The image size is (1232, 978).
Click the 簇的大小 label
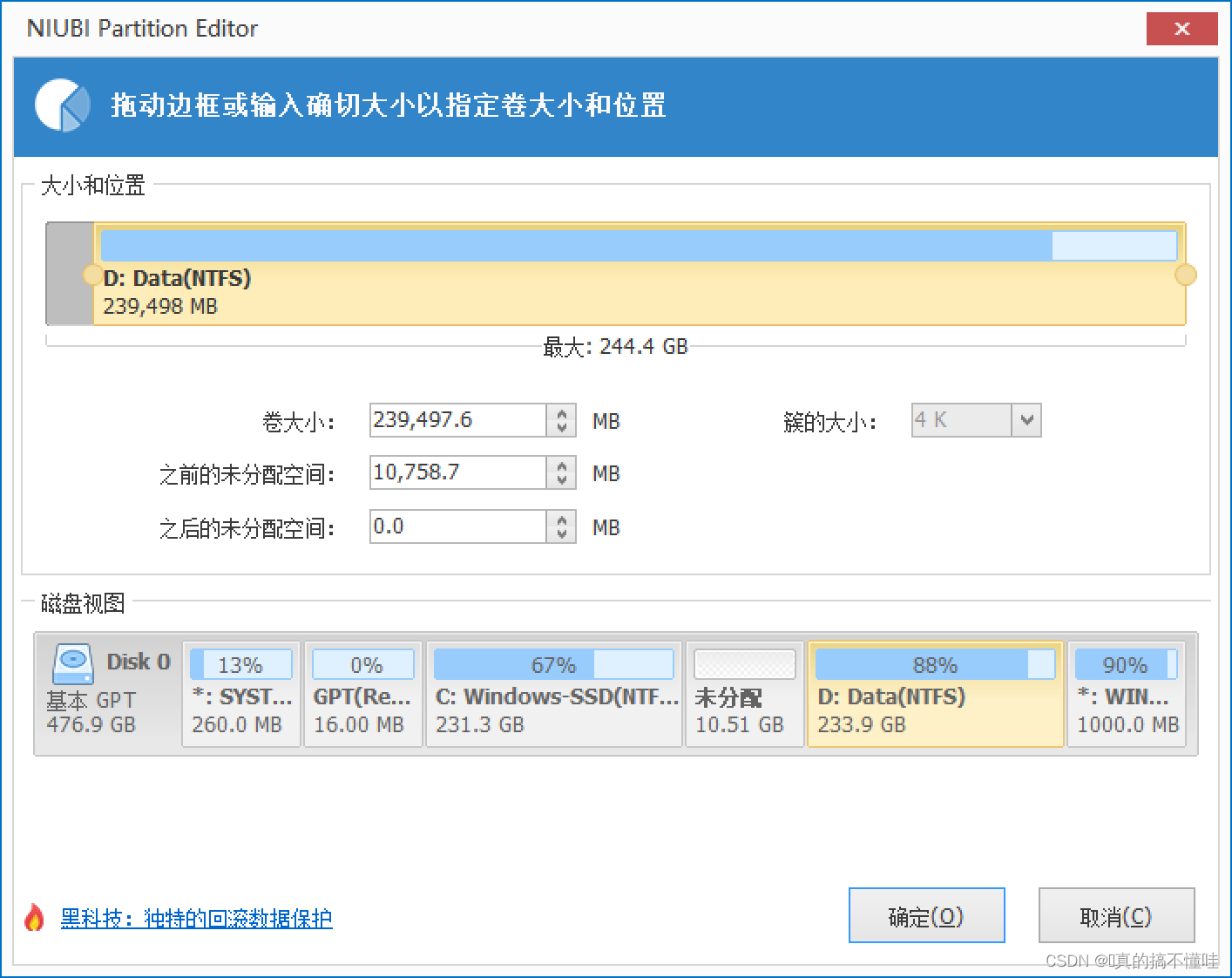click(829, 423)
